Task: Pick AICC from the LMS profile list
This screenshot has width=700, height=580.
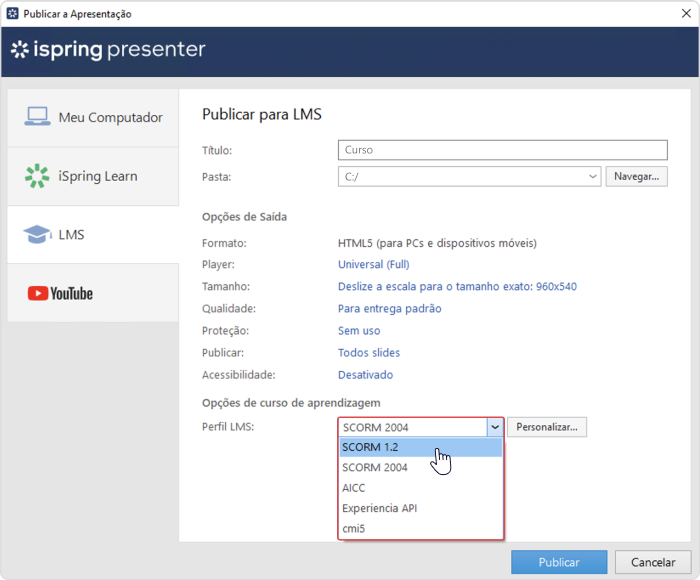Action: pyautogui.click(x=421, y=488)
